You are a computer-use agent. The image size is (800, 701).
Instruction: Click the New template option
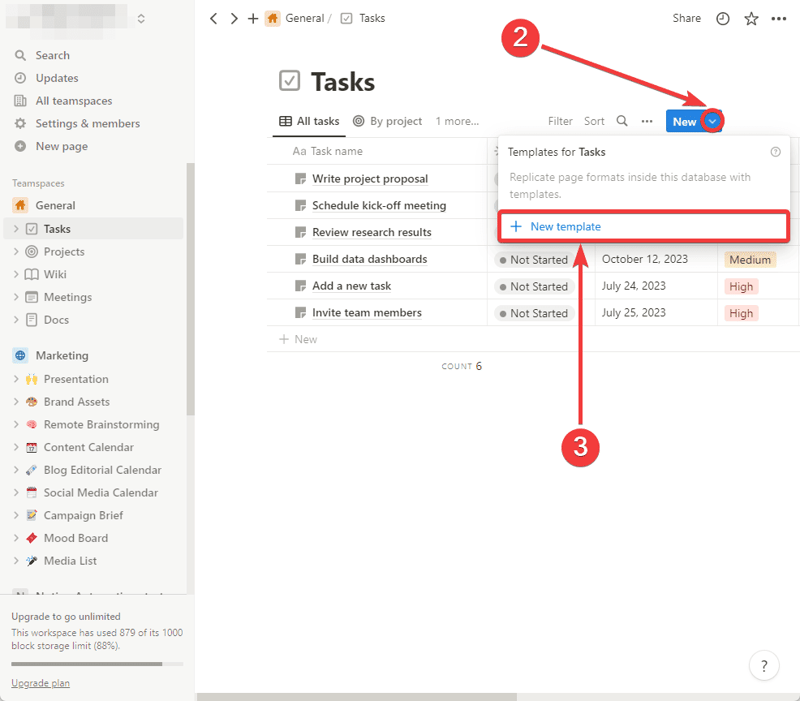tap(565, 227)
